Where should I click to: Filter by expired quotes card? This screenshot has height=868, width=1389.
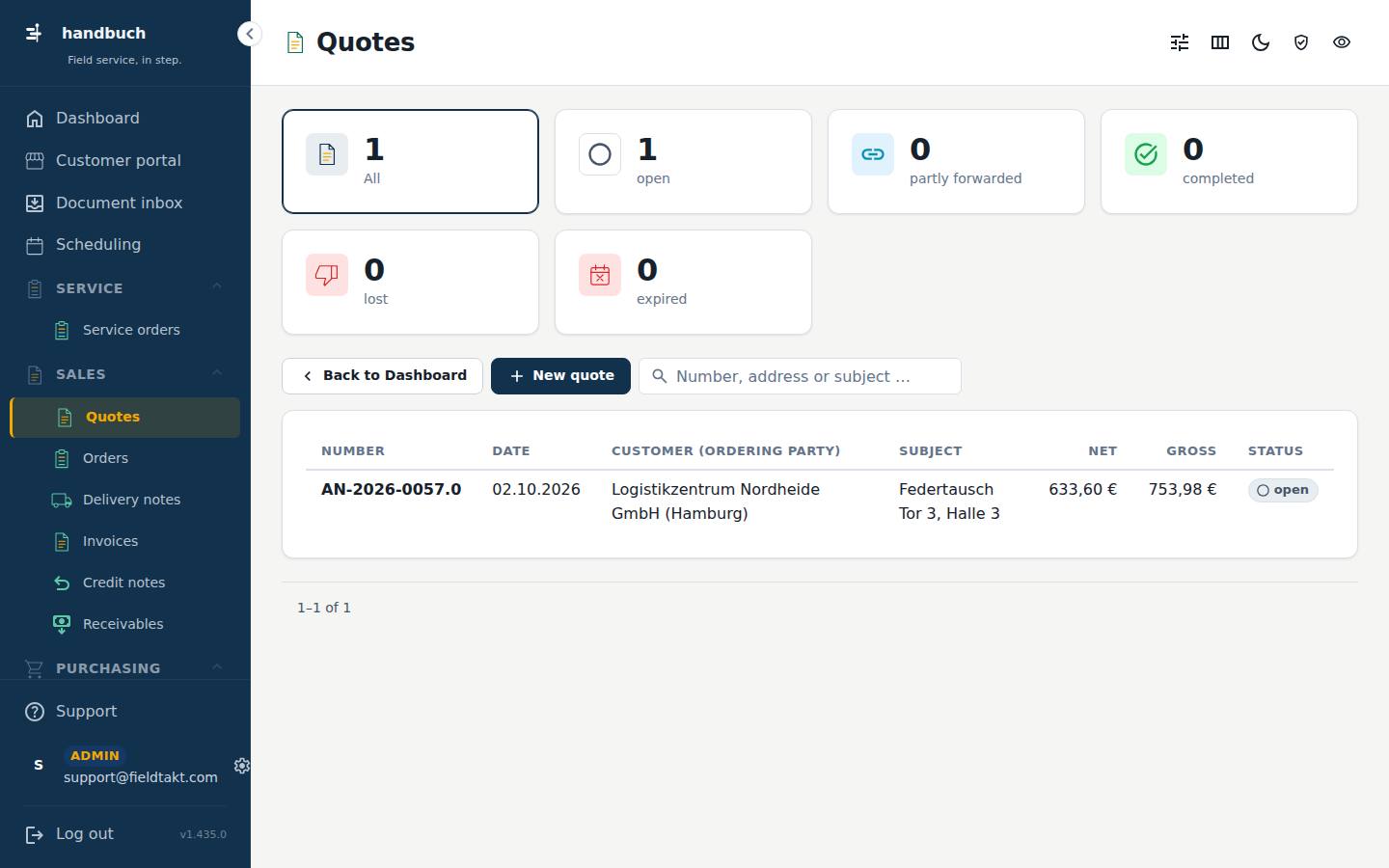(x=683, y=282)
